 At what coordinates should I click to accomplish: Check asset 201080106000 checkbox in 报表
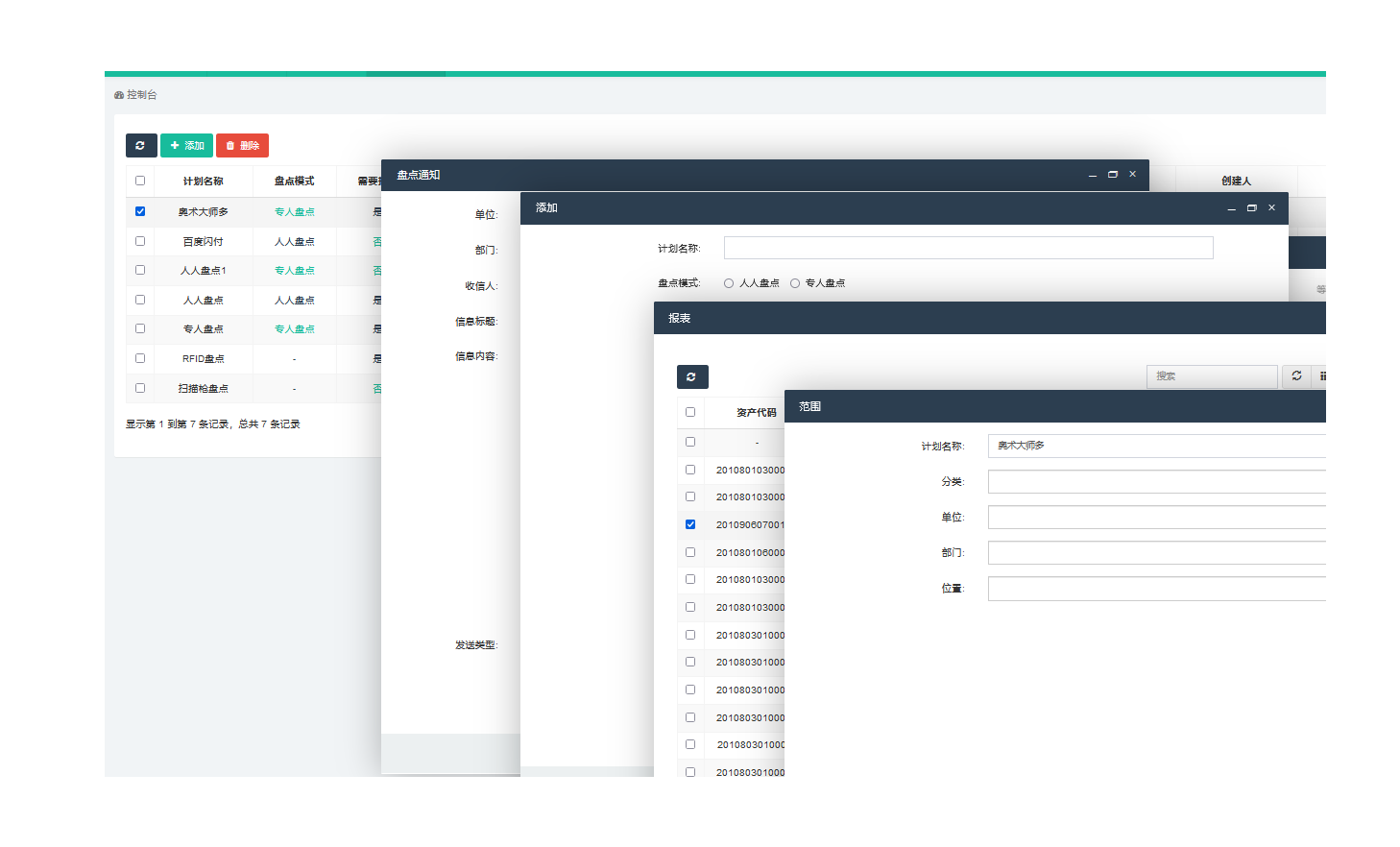point(690,552)
